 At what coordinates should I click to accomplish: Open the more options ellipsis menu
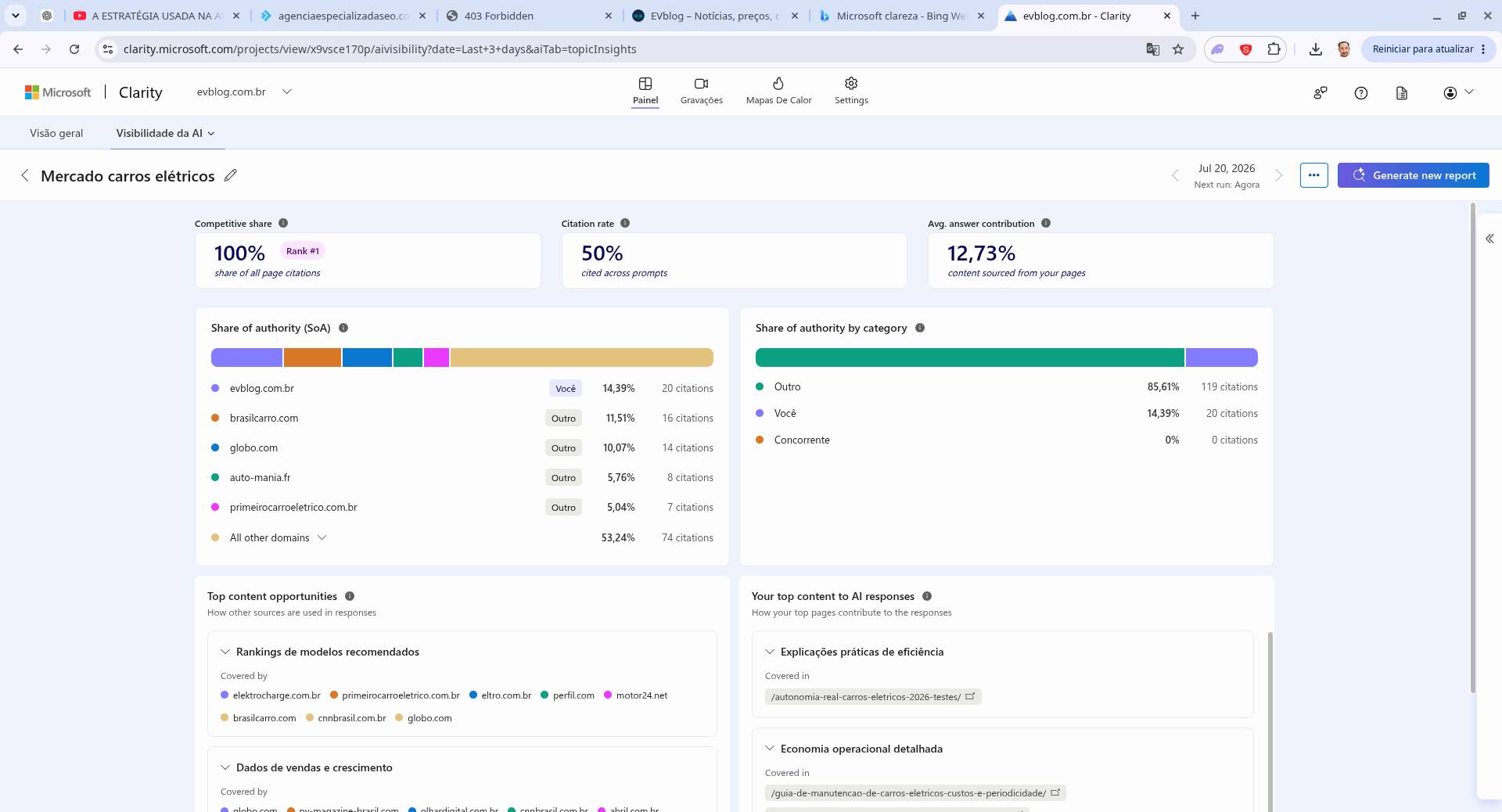coord(1314,175)
